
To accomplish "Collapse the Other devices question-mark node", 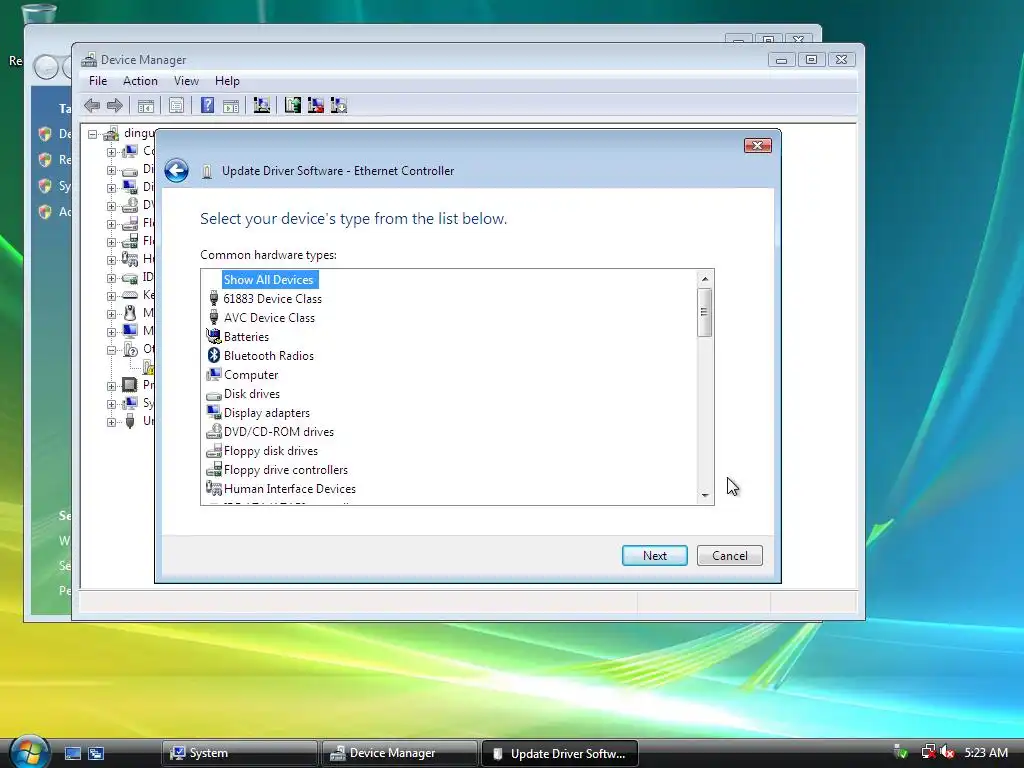I will 112,350.
